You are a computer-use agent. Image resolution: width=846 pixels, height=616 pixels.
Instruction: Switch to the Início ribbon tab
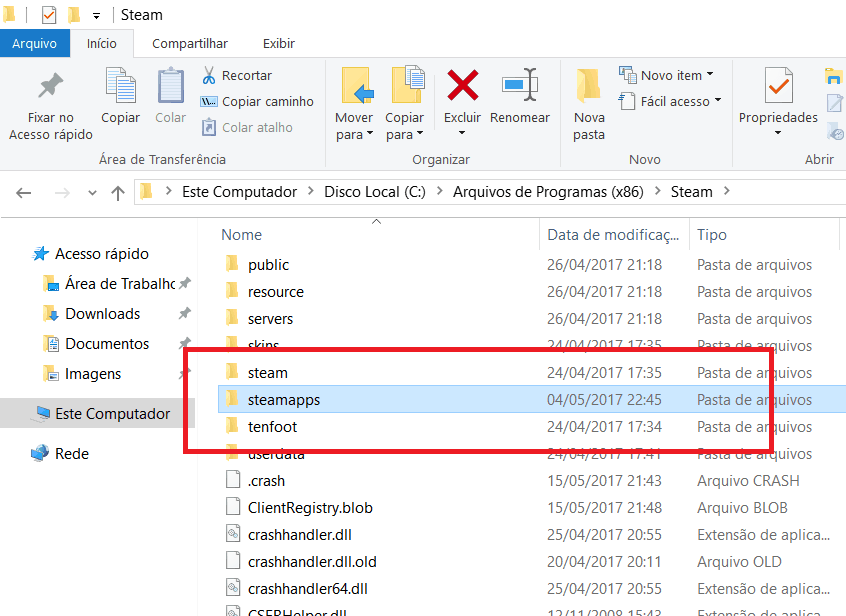click(101, 43)
